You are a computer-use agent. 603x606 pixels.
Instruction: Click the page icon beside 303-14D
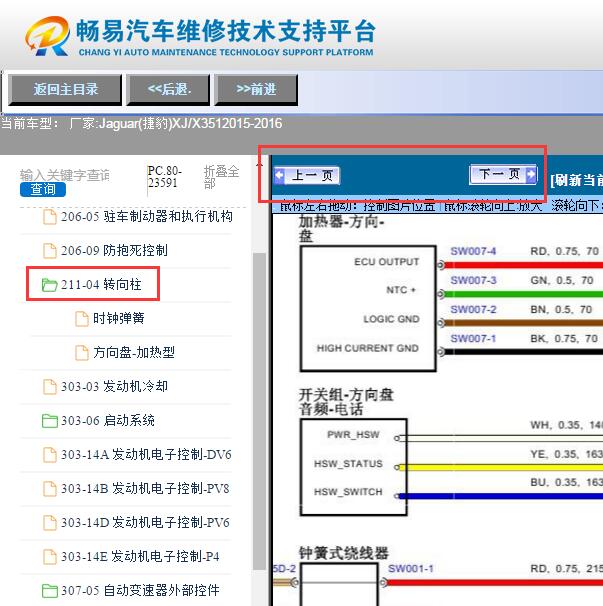click(x=49, y=523)
